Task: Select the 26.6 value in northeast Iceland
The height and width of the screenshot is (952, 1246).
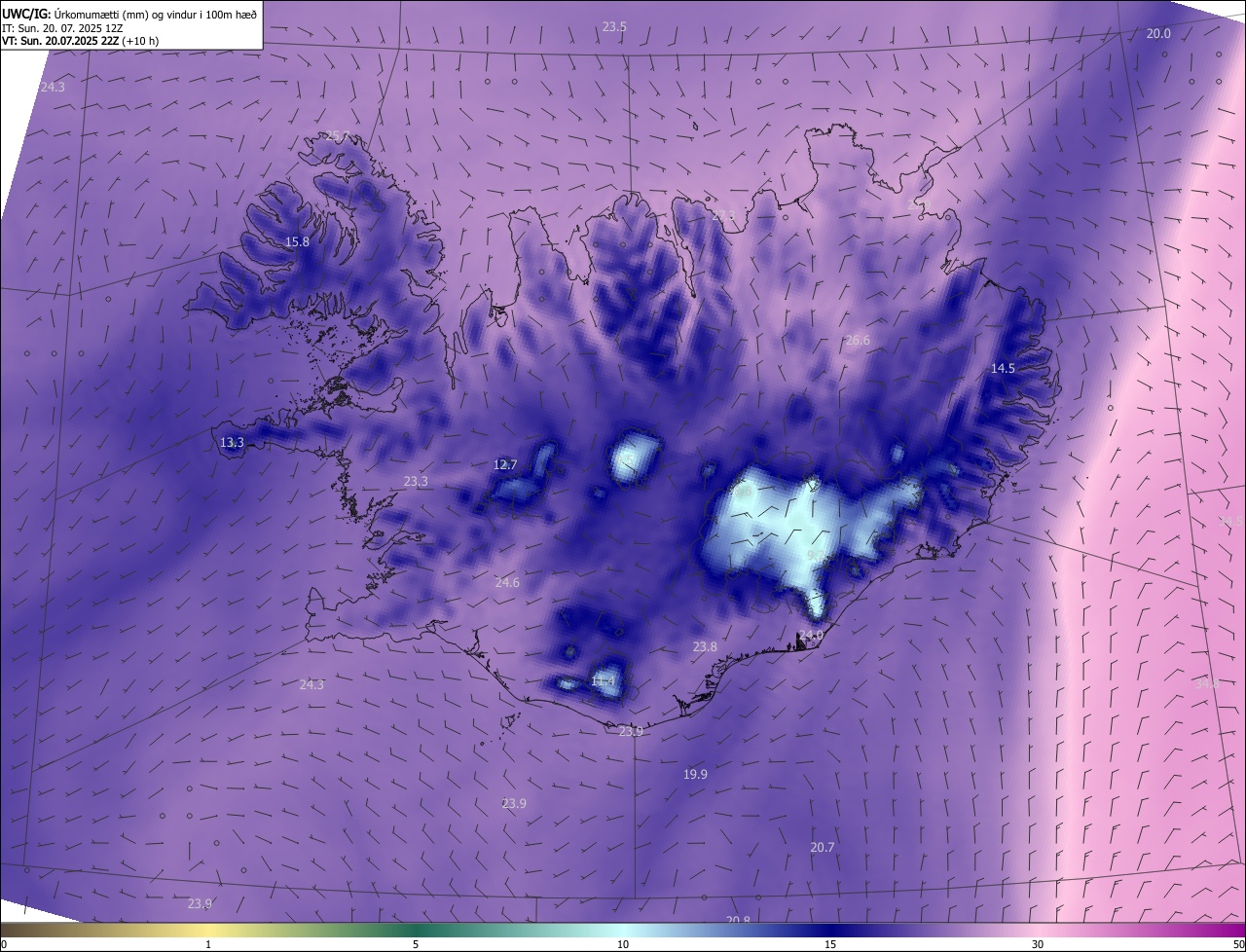Action: coord(858,340)
